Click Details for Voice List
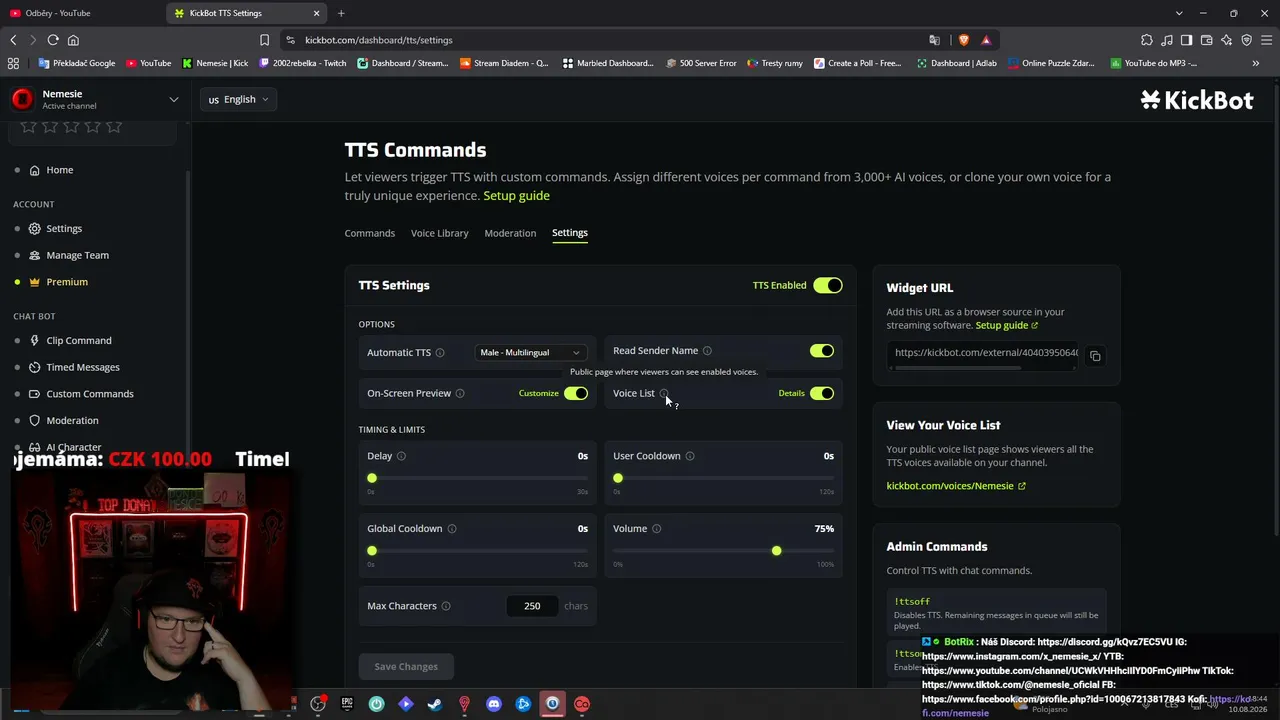The width and height of the screenshot is (1280, 720). tap(792, 394)
